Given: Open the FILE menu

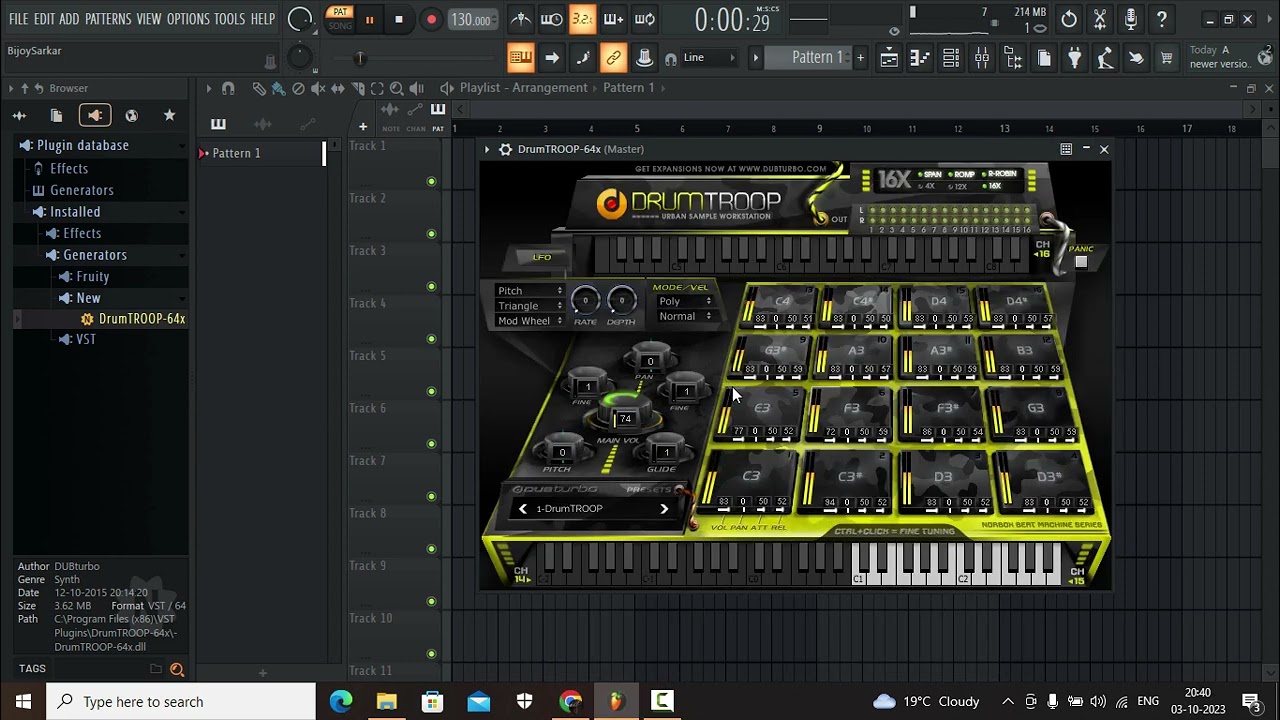Looking at the screenshot, I should (18, 19).
